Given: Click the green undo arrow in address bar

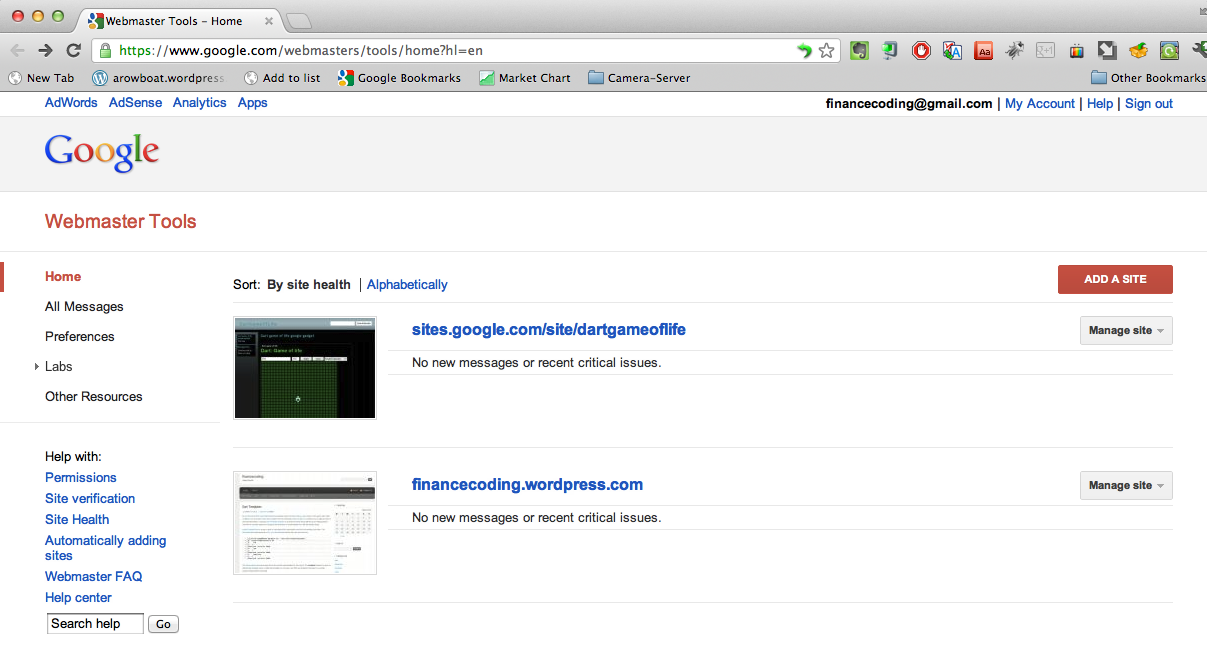Looking at the screenshot, I should pos(804,50).
